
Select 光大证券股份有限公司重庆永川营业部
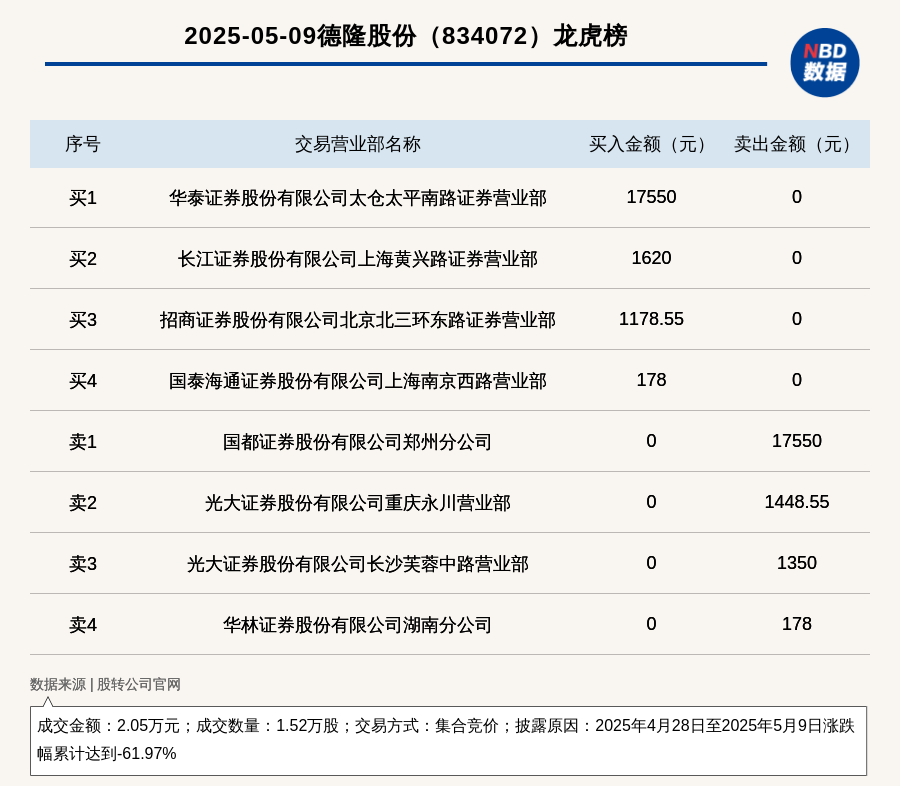(x=358, y=503)
